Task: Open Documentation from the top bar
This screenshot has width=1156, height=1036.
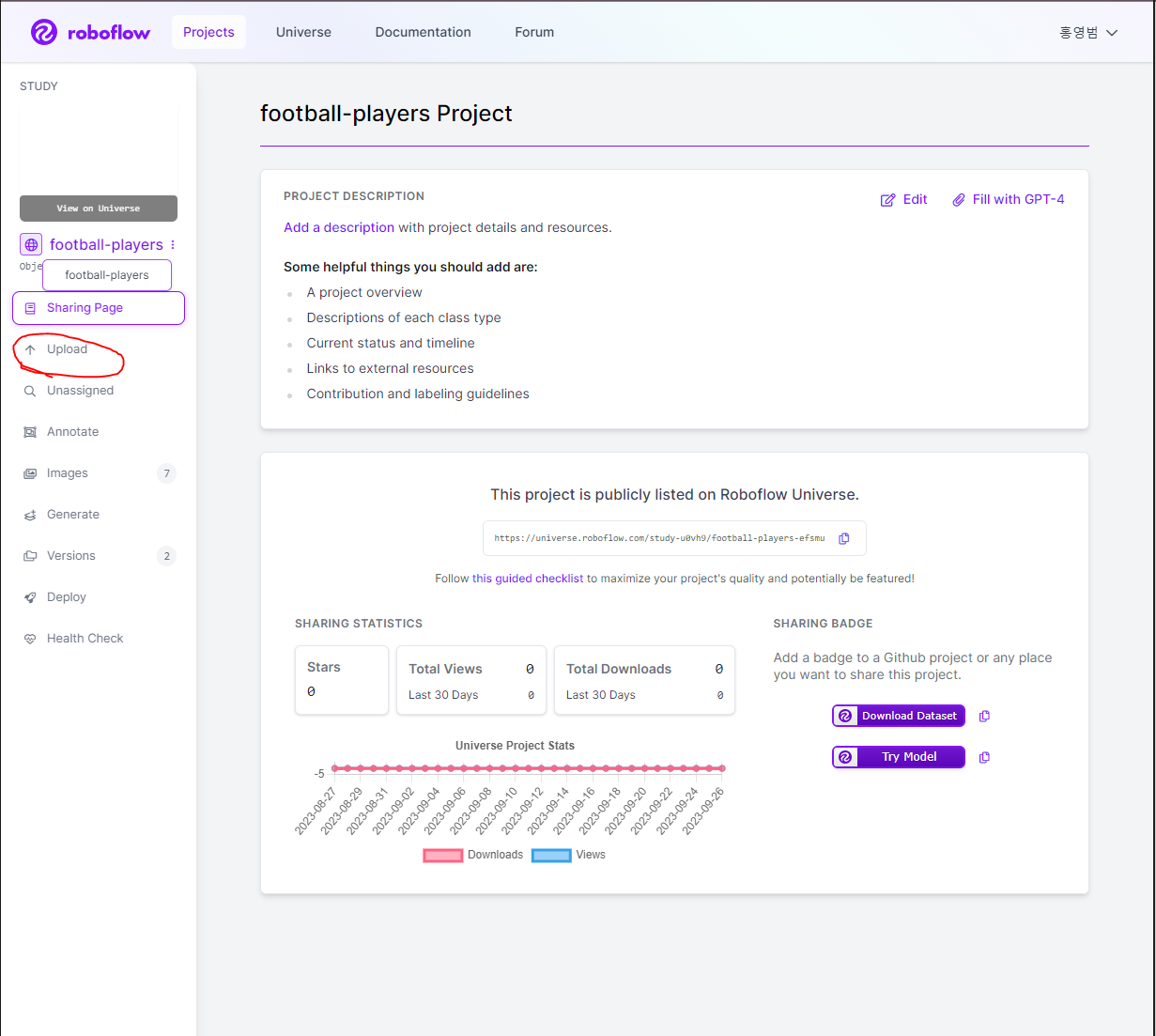Action: click(x=424, y=32)
